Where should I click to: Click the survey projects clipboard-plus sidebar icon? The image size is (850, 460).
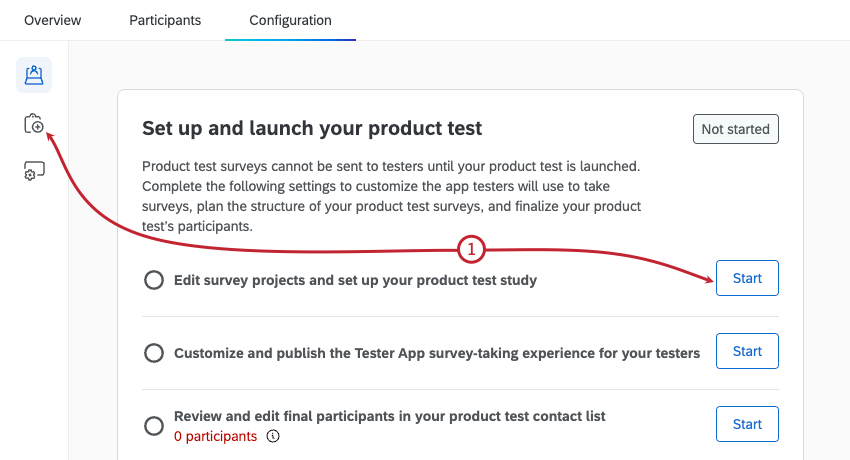(x=34, y=124)
